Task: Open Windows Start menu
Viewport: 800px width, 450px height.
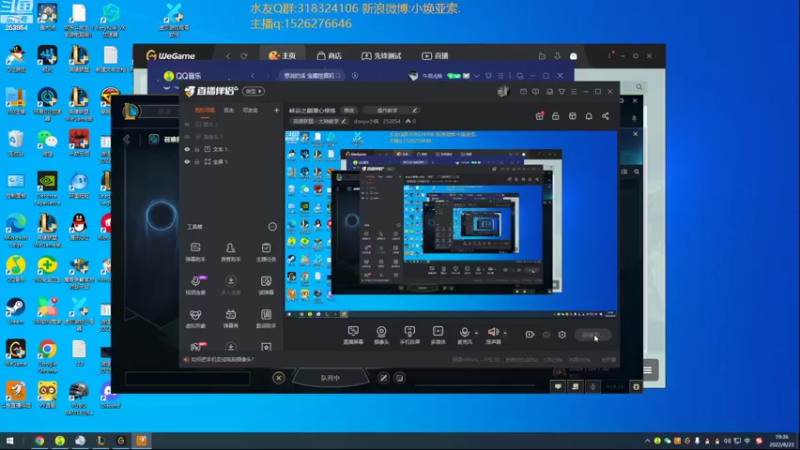Action: [x=10, y=440]
